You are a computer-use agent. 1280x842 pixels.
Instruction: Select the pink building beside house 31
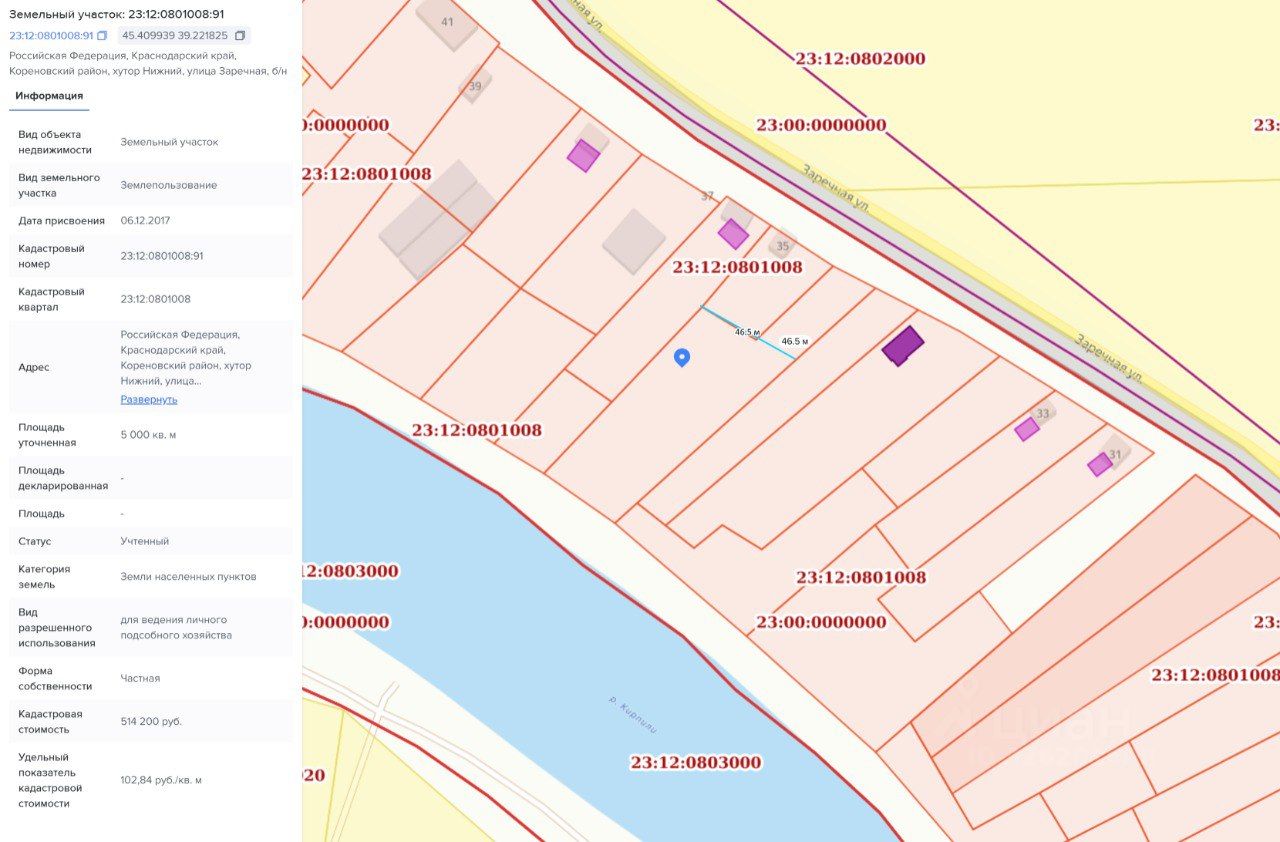tap(1100, 464)
